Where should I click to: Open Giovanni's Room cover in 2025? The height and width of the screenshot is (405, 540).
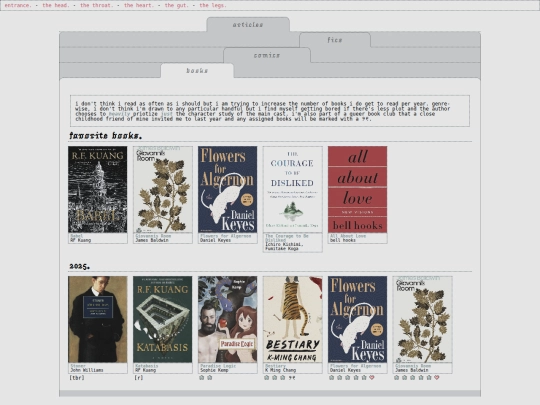coord(423,319)
